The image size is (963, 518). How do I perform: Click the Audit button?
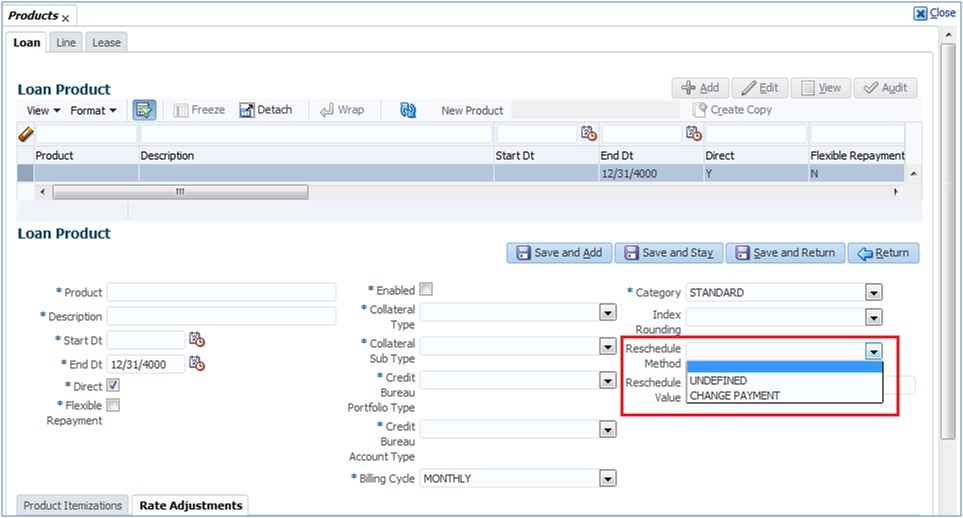(x=885, y=88)
